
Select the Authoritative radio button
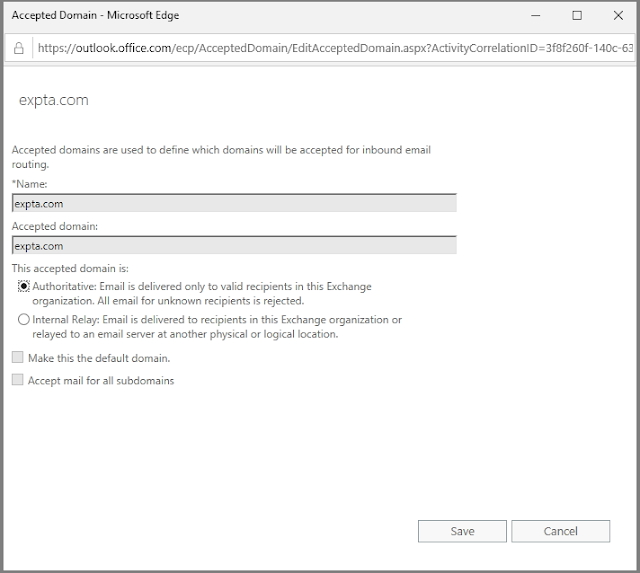click(x=24, y=286)
